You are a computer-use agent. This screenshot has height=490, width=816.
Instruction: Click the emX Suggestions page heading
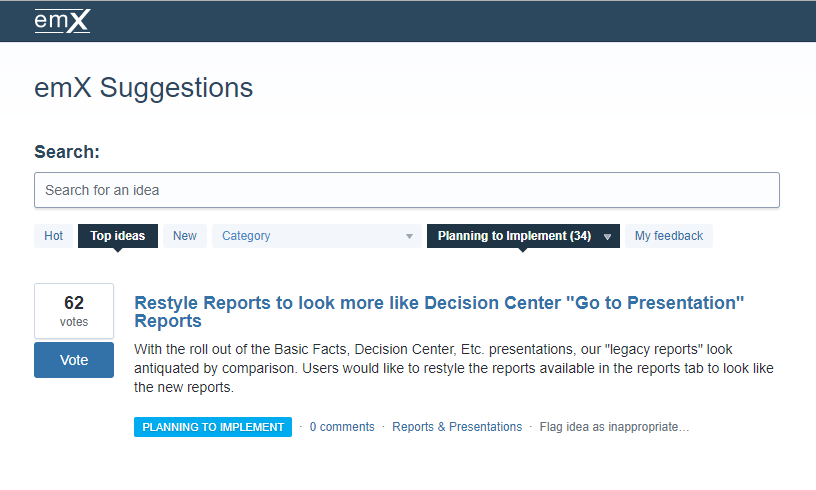tap(144, 88)
